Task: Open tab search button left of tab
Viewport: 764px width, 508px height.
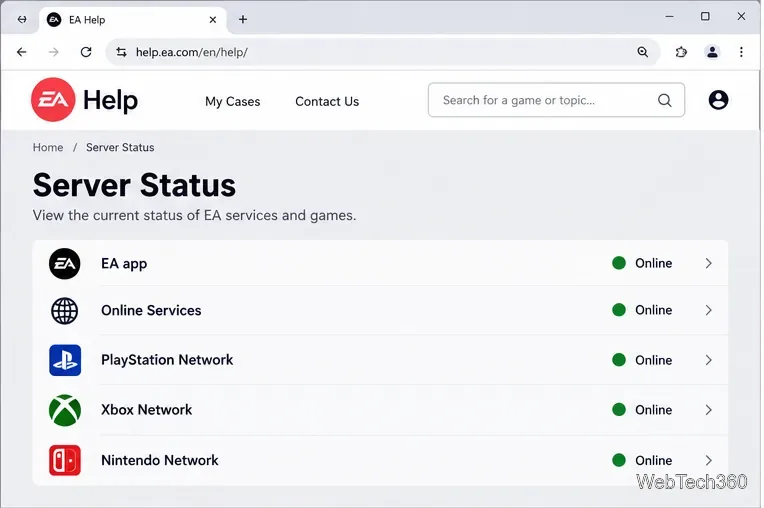Action: point(22,19)
